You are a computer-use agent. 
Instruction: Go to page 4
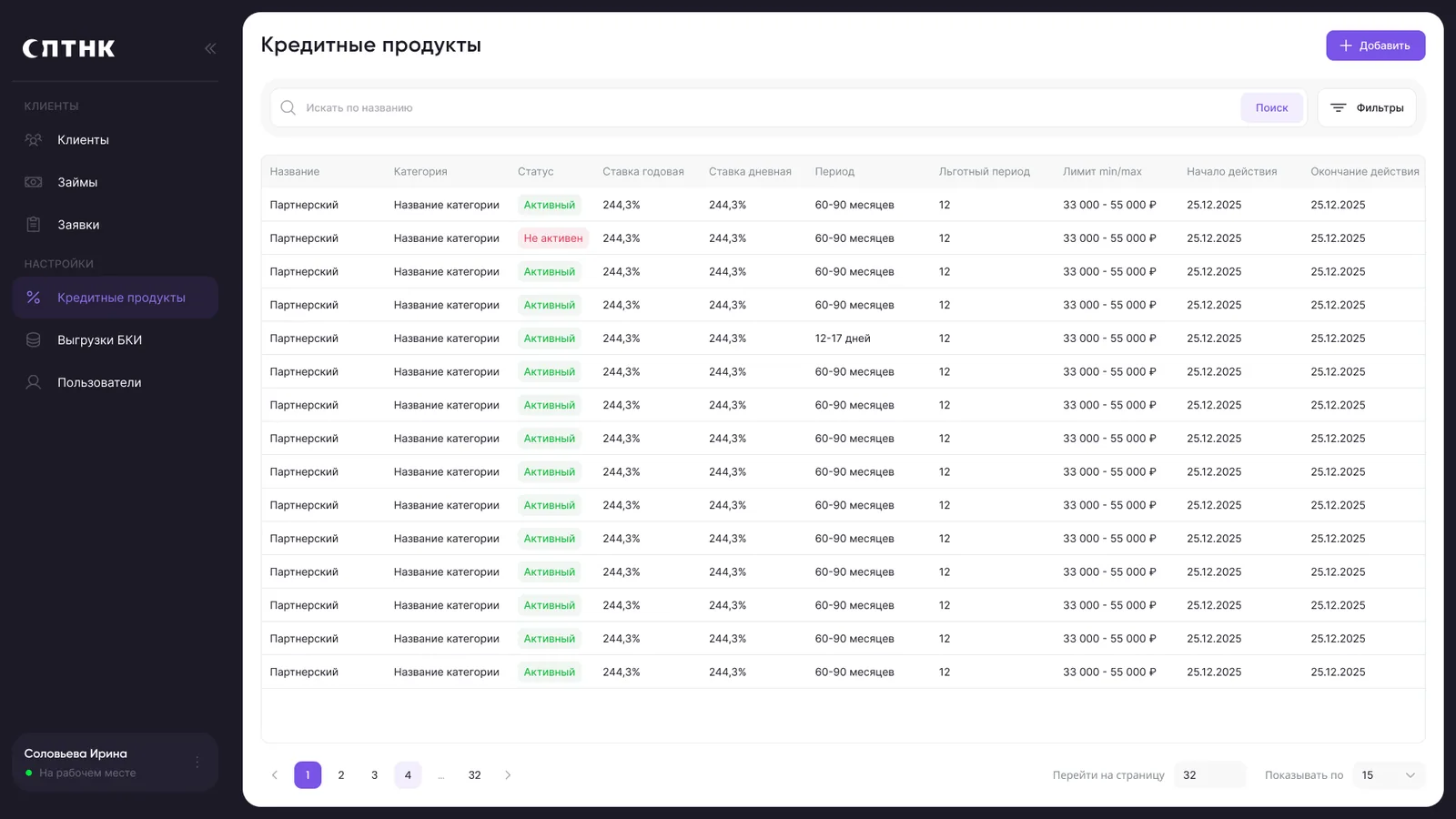click(408, 775)
